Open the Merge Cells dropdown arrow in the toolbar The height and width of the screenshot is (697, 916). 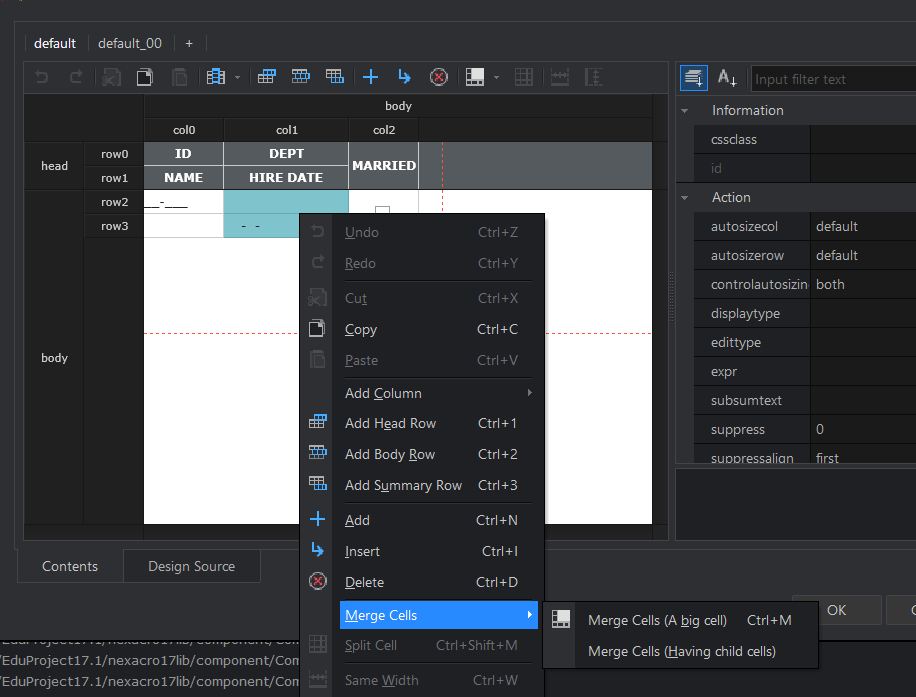point(497,77)
